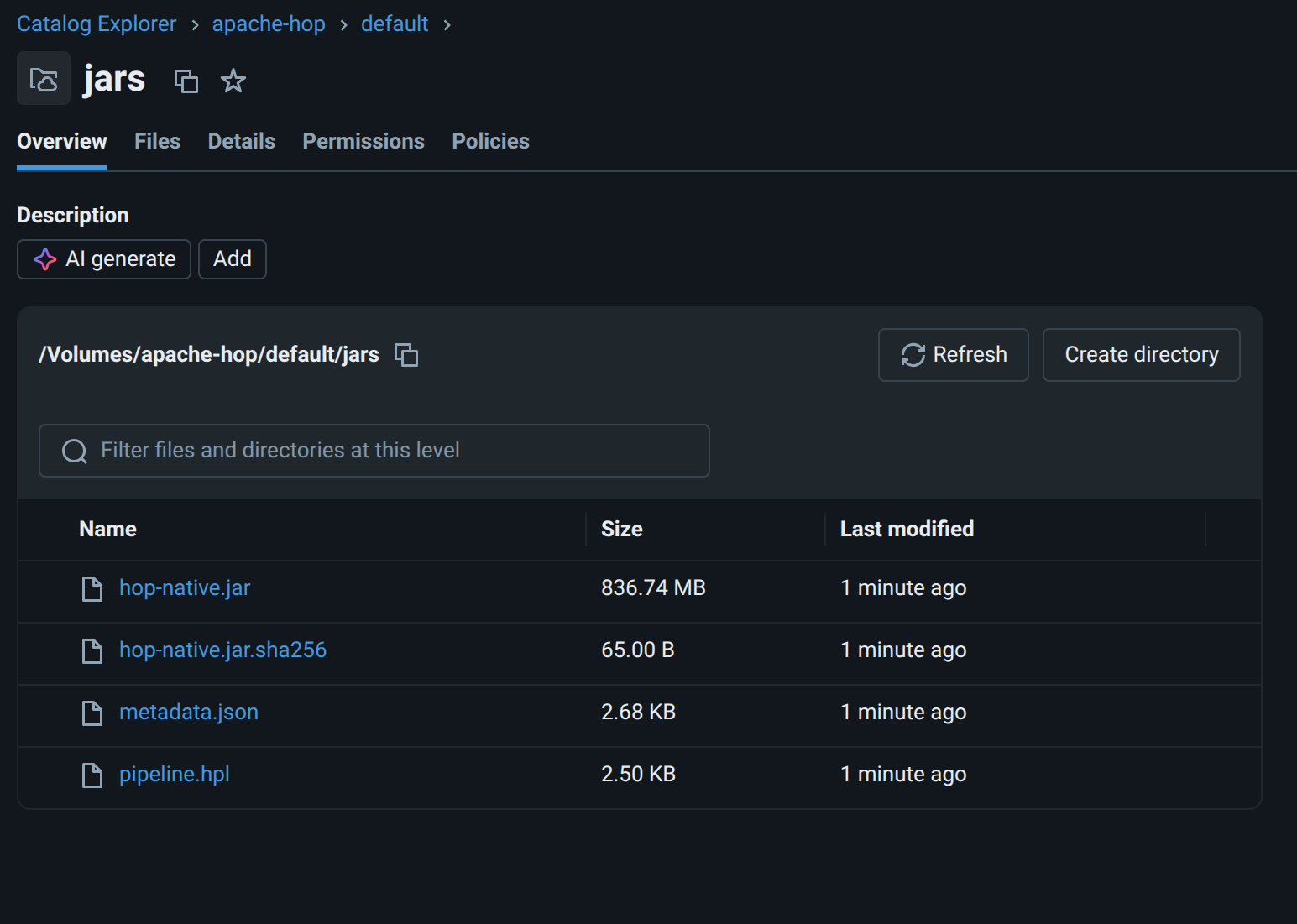Image resolution: width=1297 pixels, height=924 pixels.
Task: Open the apache-hop catalog breadcrumb
Action: click(269, 23)
